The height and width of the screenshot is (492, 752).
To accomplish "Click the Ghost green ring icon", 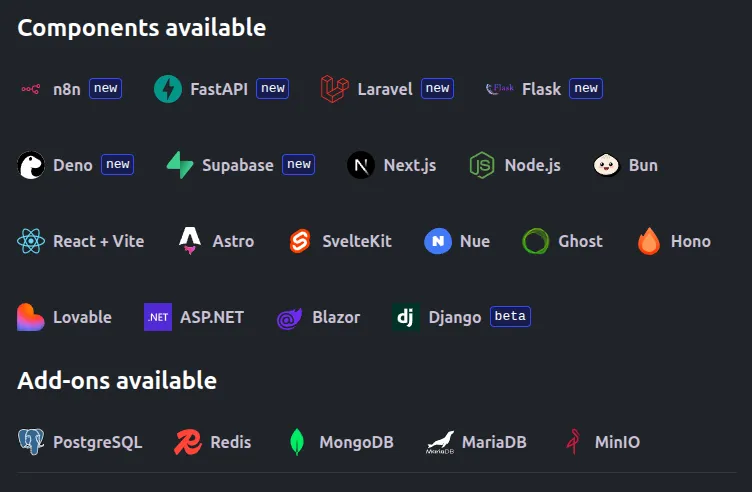I will pos(536,241).
